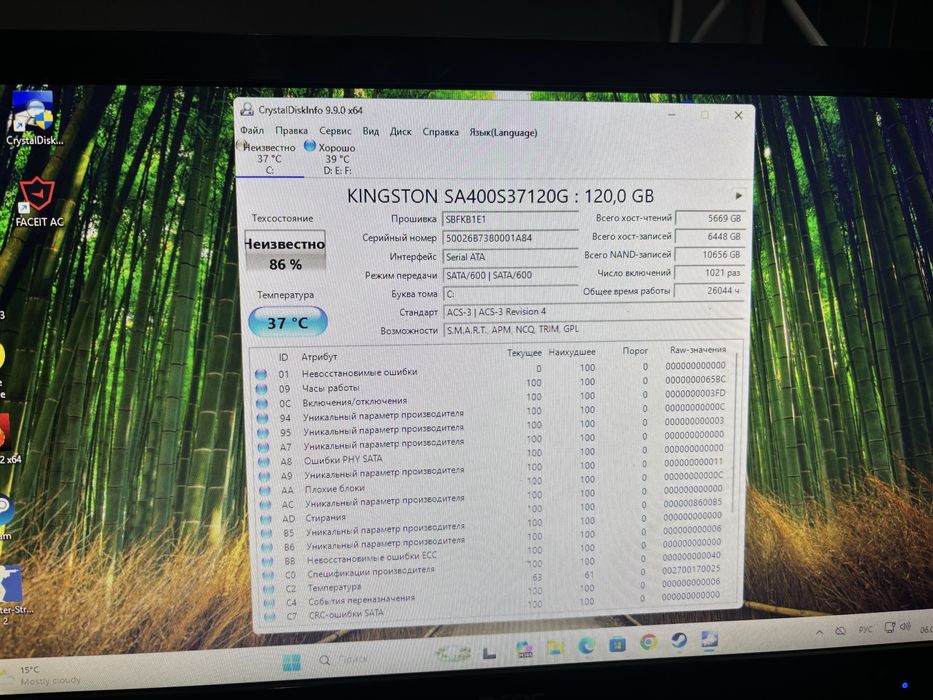
Task: Open the CrystalDiskInfo desktop shortcut
Action: tap(33, 117)
